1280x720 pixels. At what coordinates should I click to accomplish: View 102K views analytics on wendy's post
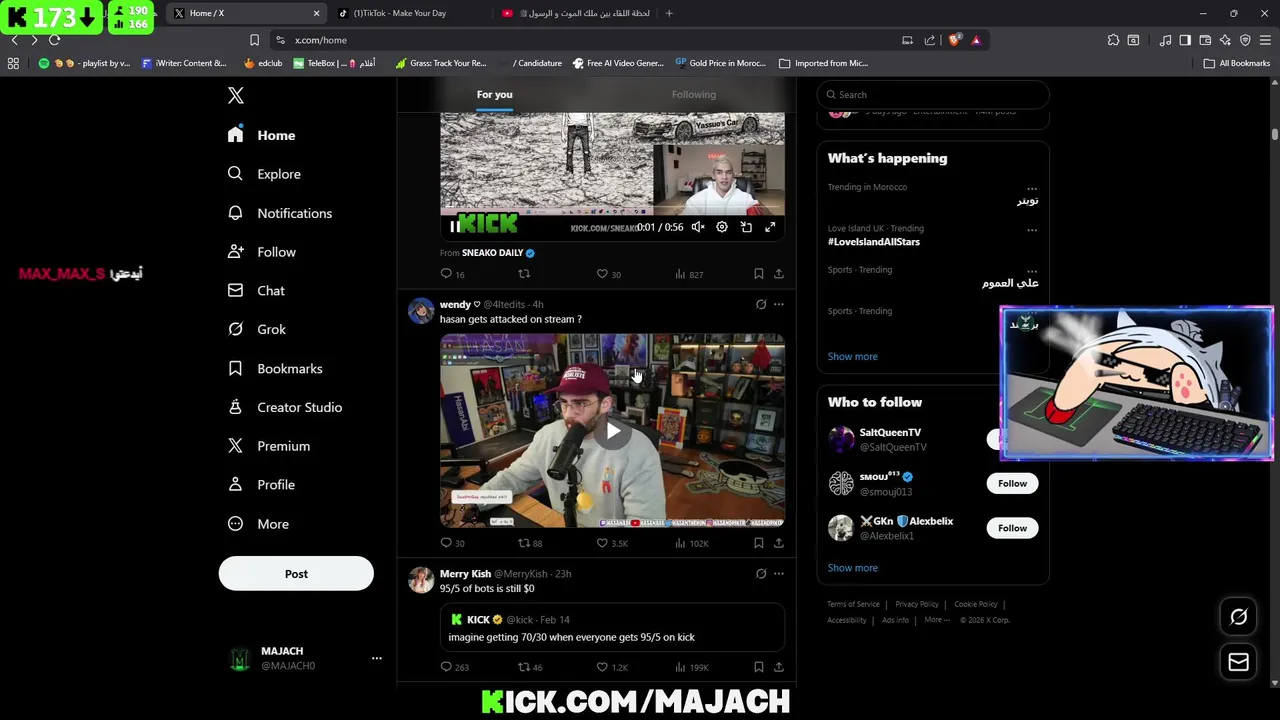(x=691, y=543)
